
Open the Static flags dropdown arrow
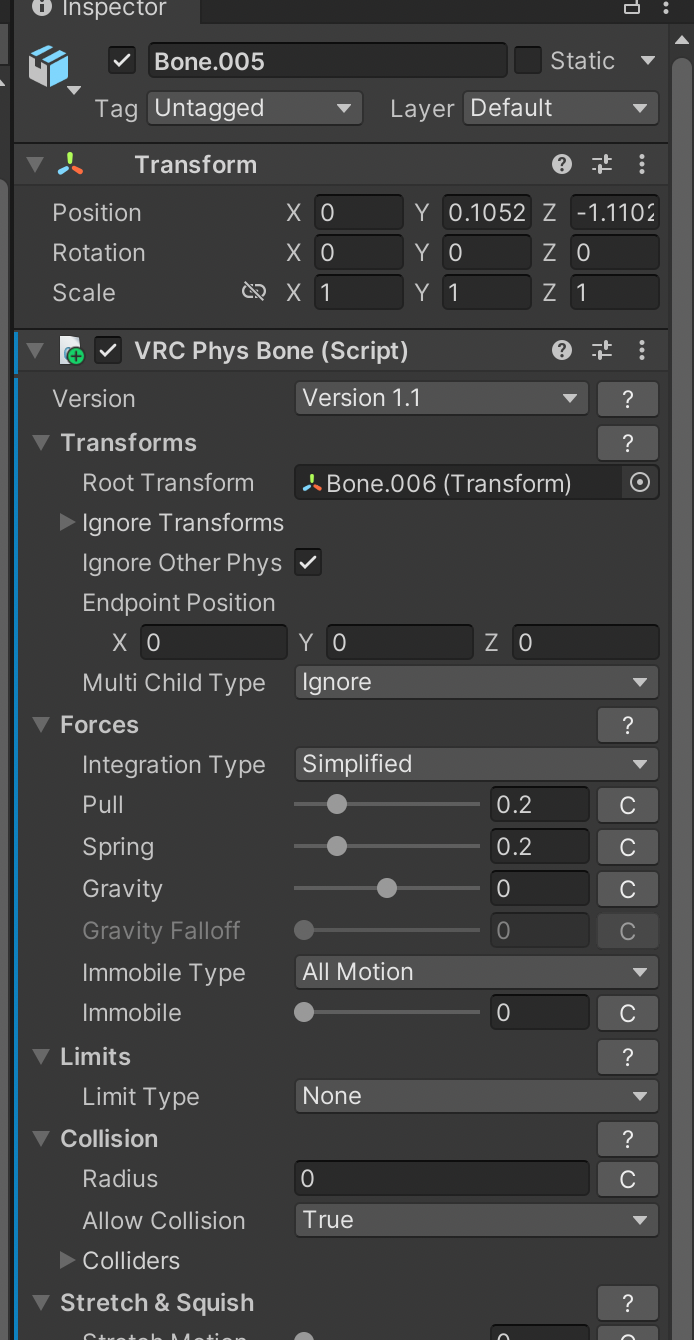click(647, 60)
